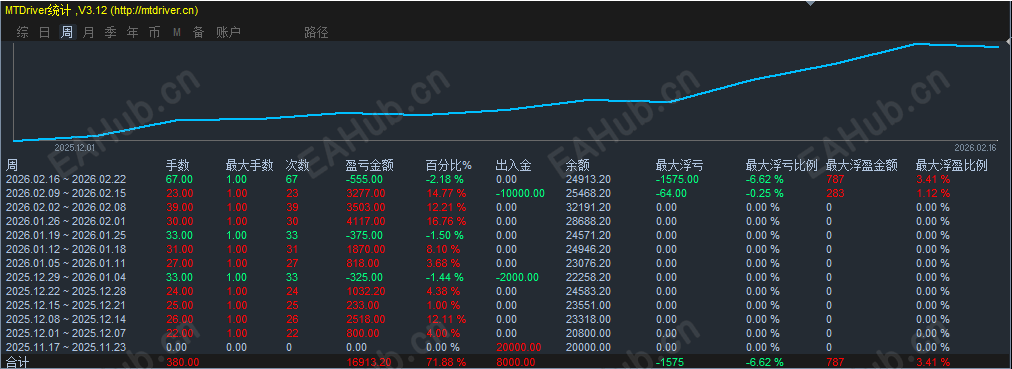
Task: Click the -0.25 % floating loss ratio
Action: pyautogui.click(x=765, y=193)
